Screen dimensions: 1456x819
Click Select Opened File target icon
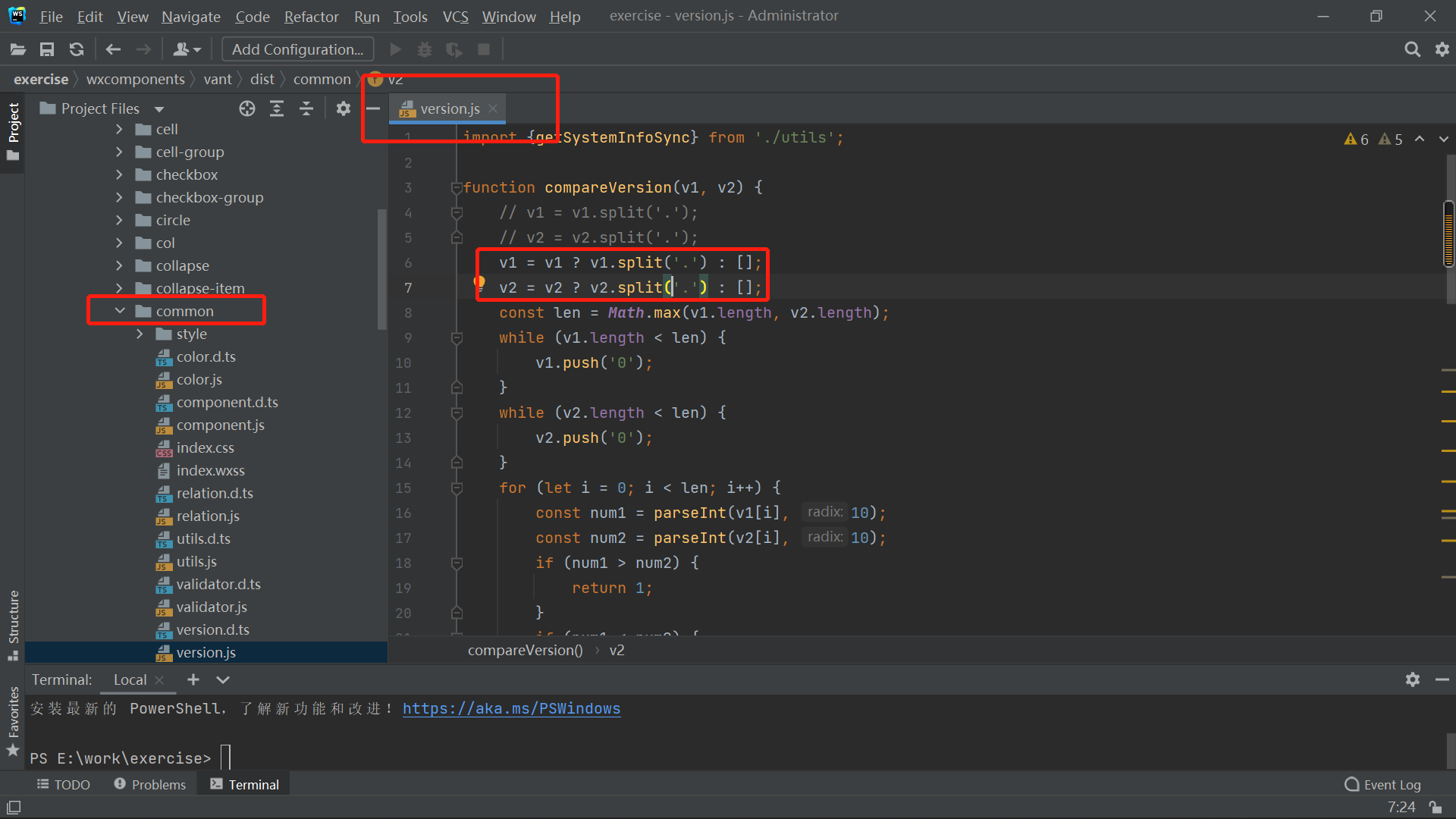247,108
